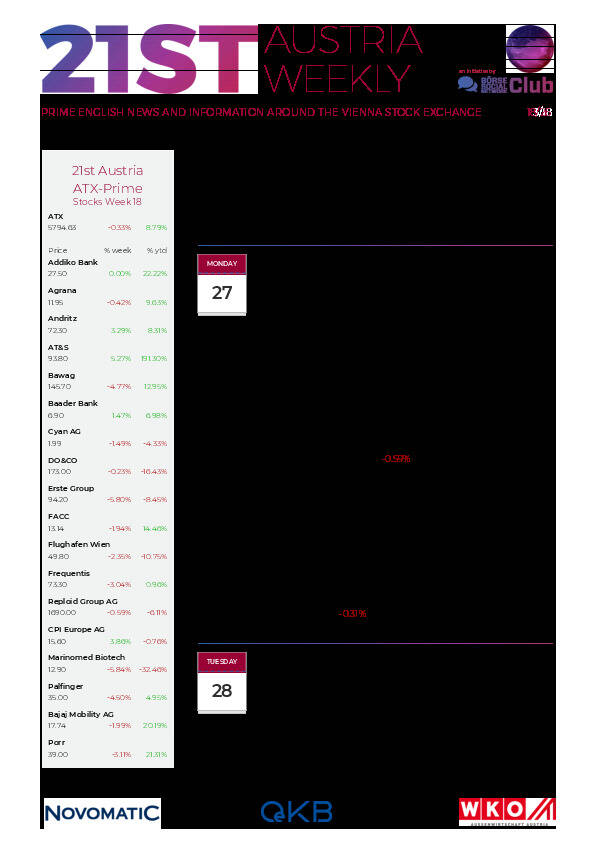
Task: Click the Vienna Stock Exchange tagline text
Action: [x=261, y=112]
